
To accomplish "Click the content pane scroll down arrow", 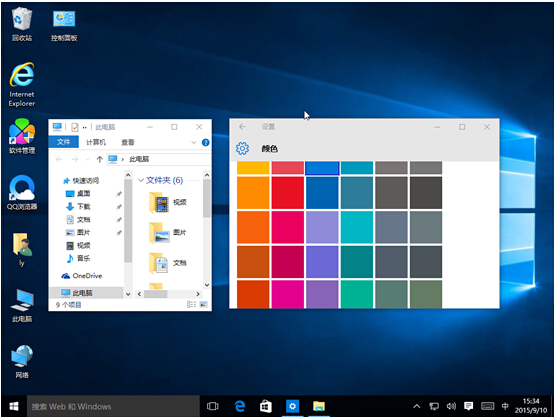I will [207, 285].
